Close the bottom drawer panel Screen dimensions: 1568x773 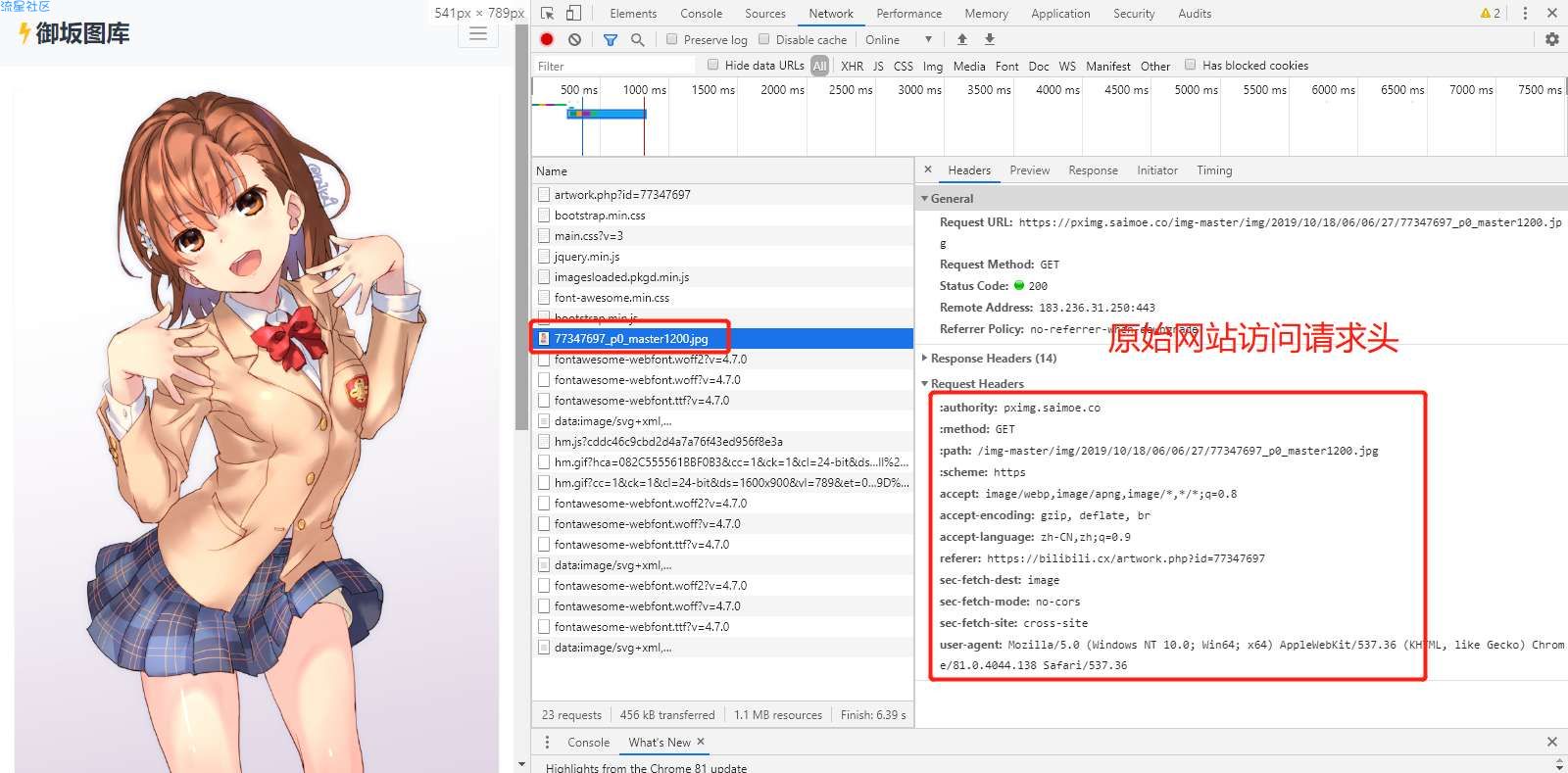[1551, 742]
